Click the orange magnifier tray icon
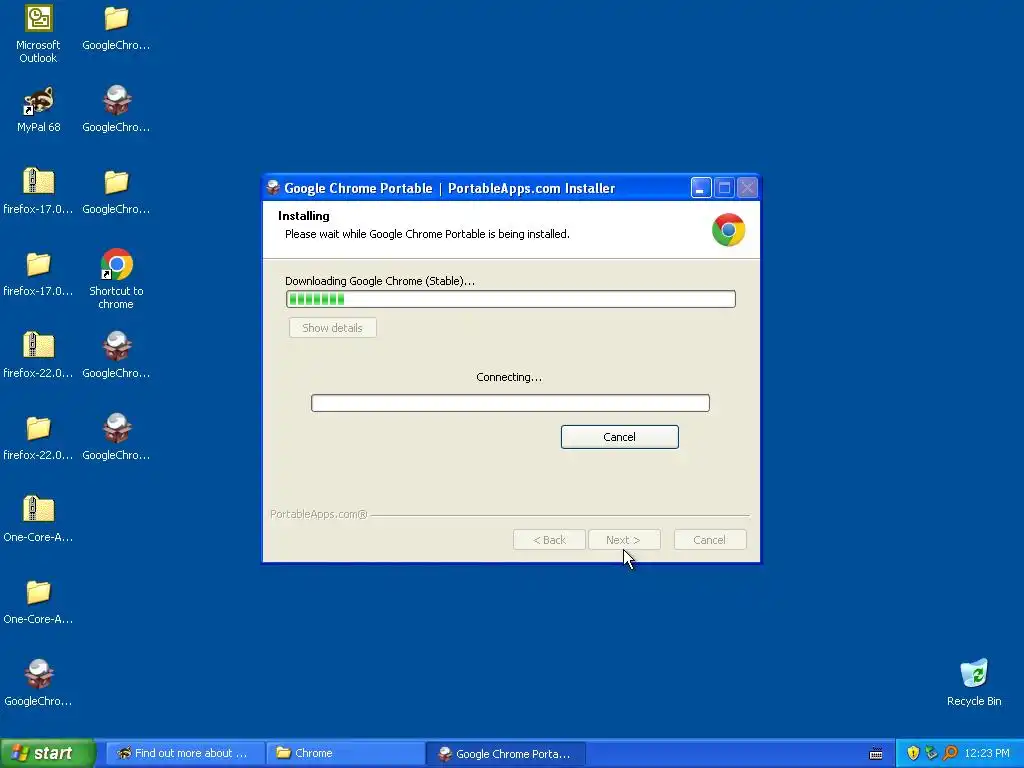The image size is (1024, 768). [x=950, y=753]
